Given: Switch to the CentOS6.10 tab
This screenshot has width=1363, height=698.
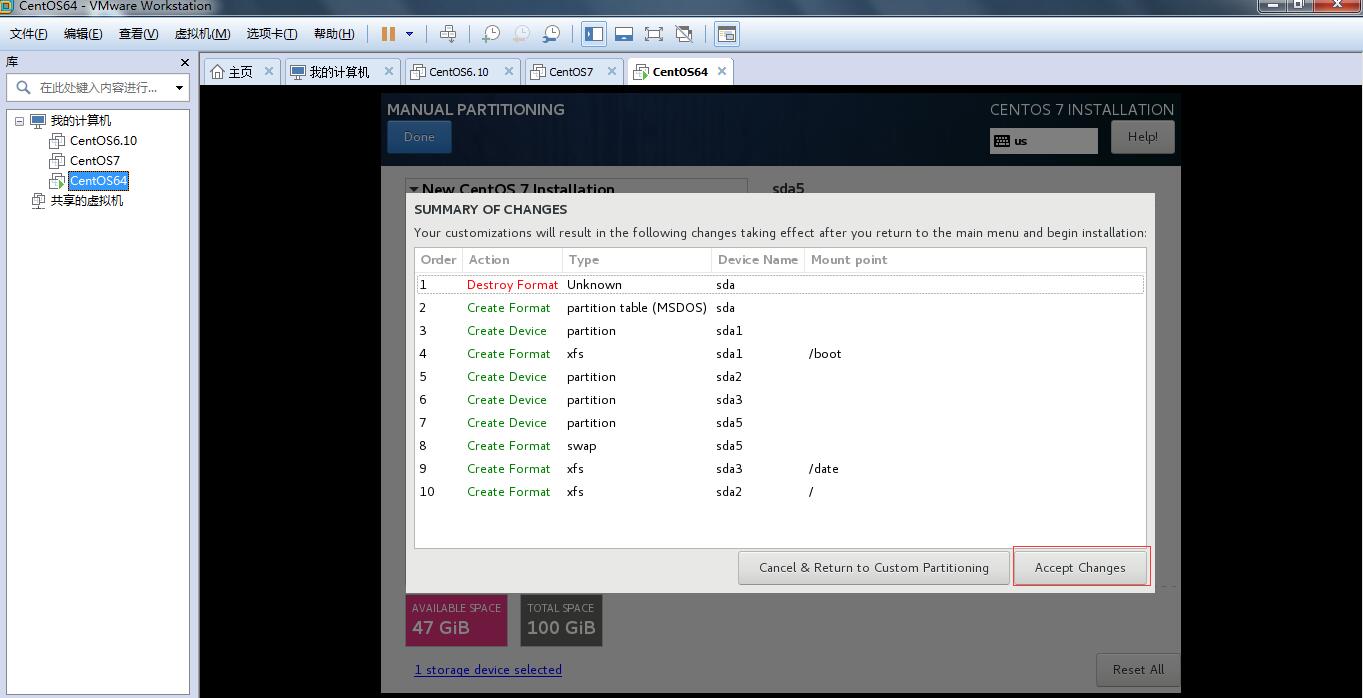Looking at the screenshot, I should (459, 72).
